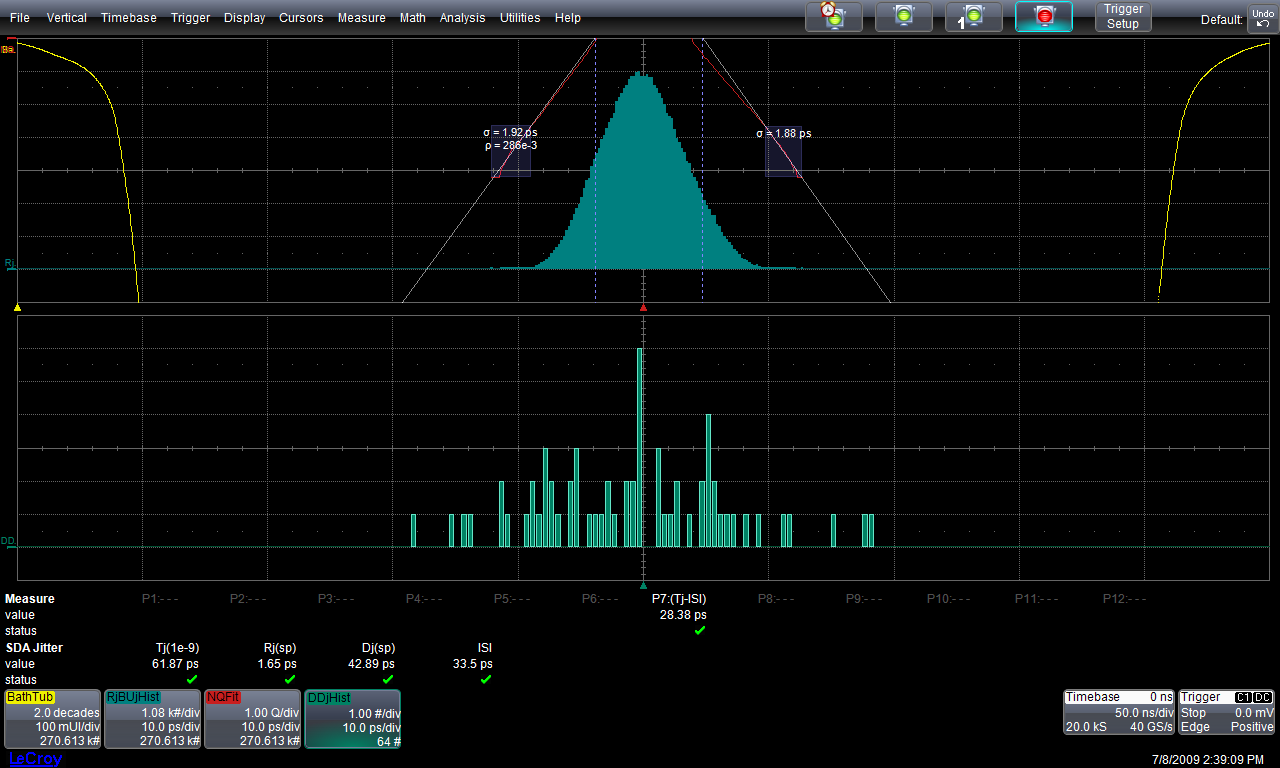
Task: Click the yellow marker at left of grid
Action: coord(17,308)
